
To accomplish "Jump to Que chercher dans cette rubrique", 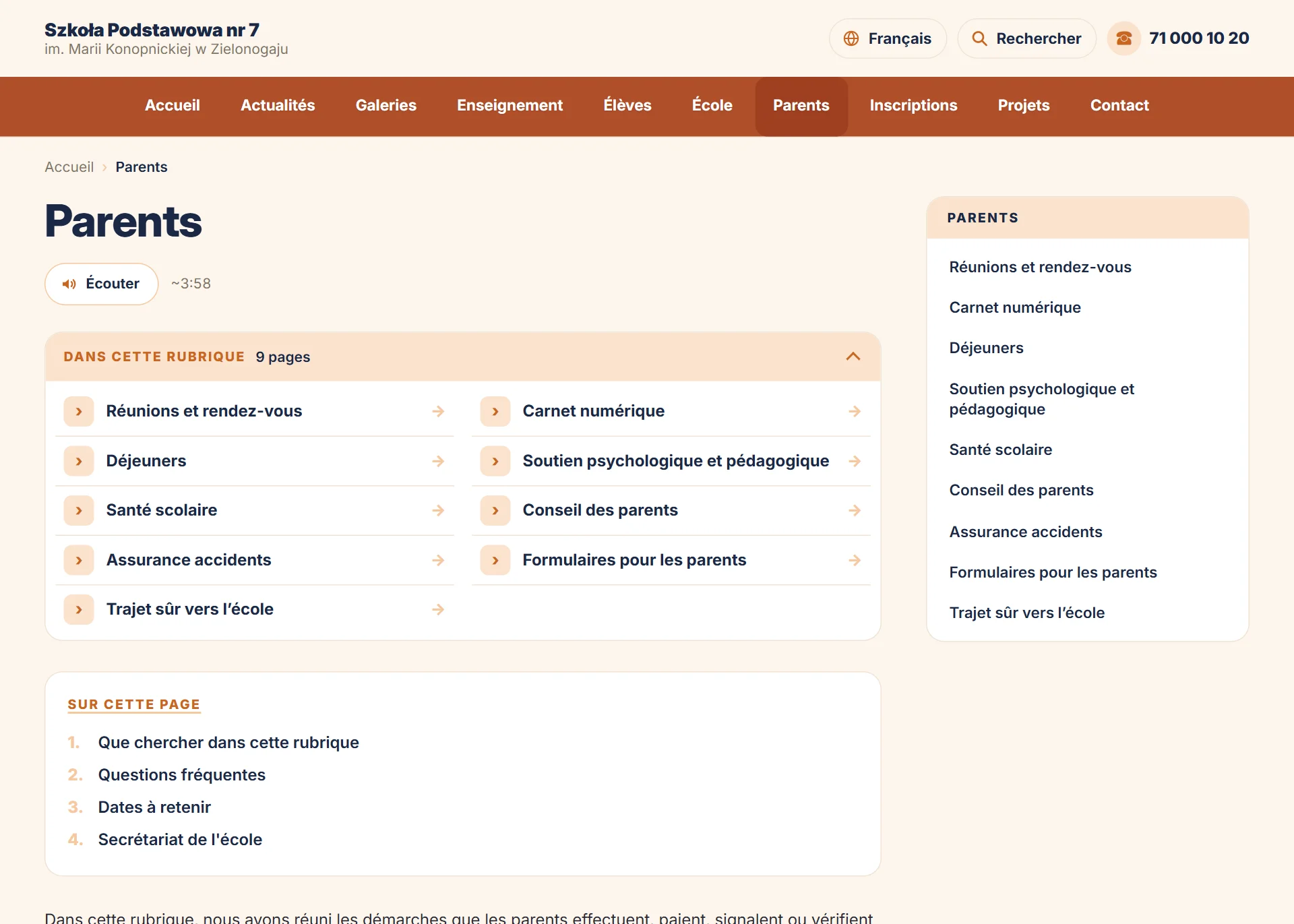I will 228,743.
